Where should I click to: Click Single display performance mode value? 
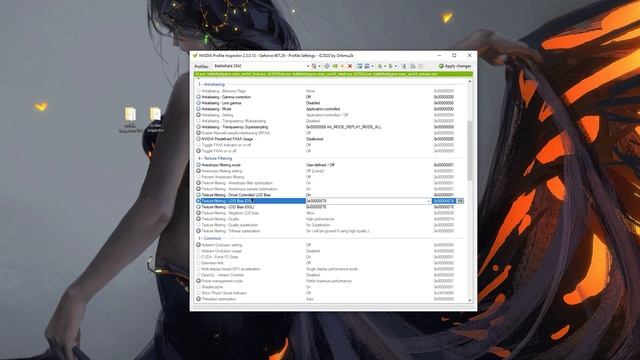[332, 269]
